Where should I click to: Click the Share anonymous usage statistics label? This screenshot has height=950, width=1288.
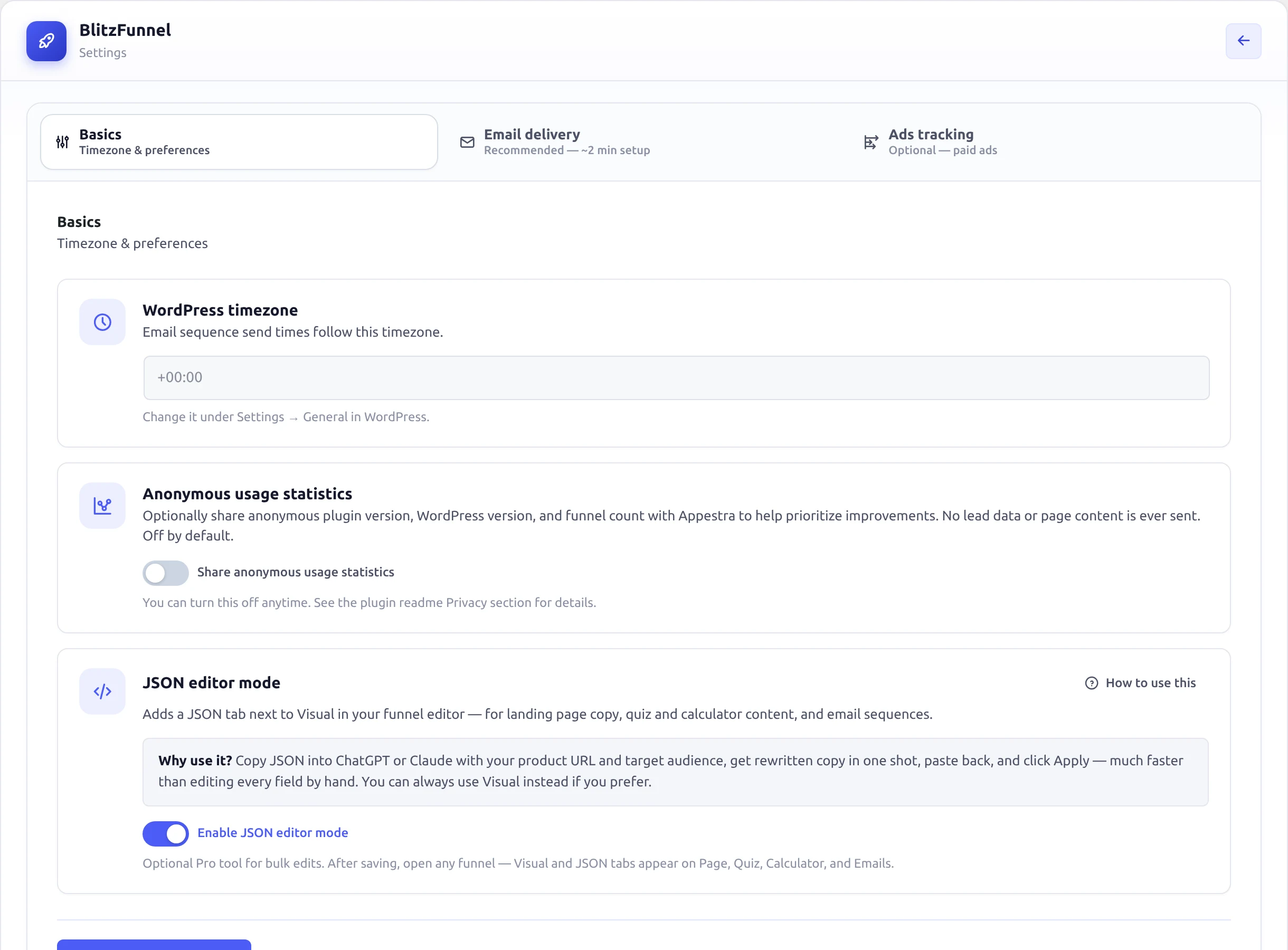tap(296, 572)
